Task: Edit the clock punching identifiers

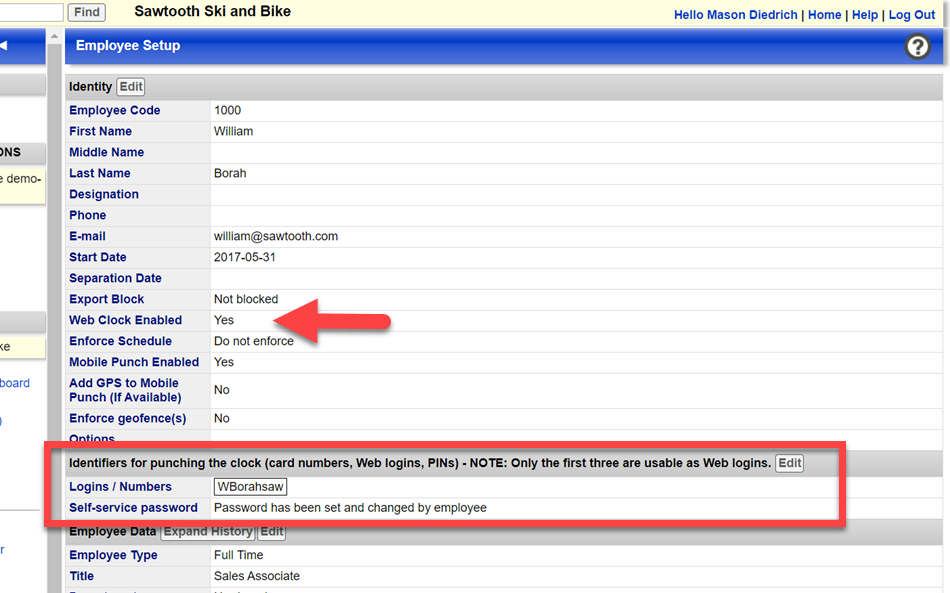Action: point(789,463)
